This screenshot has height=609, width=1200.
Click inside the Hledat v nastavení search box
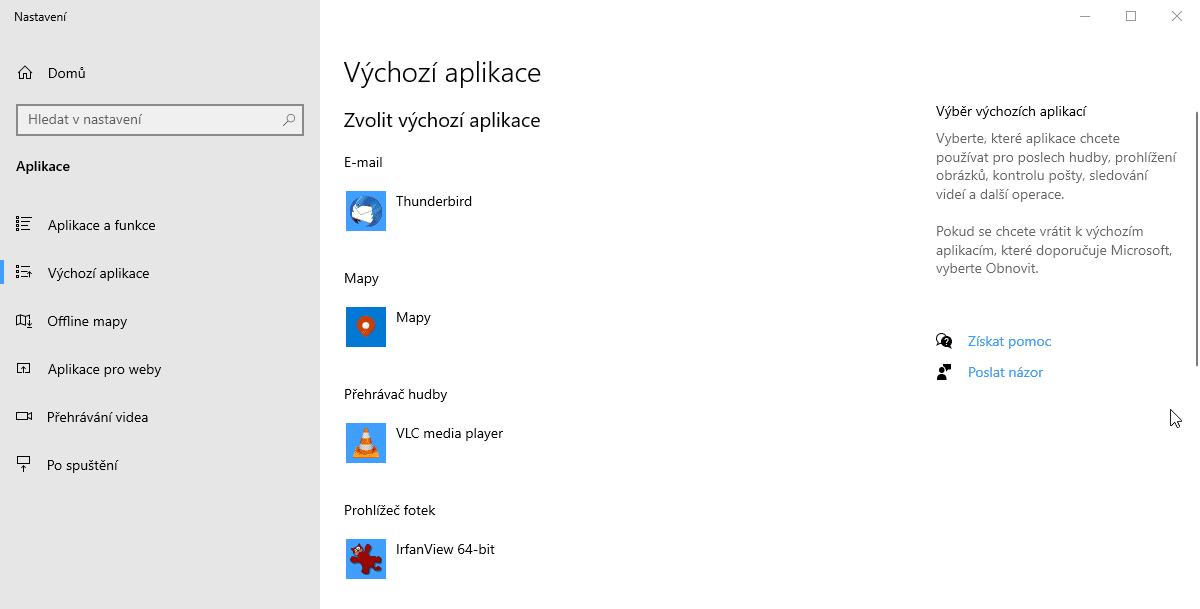click(x=160, y=119)
